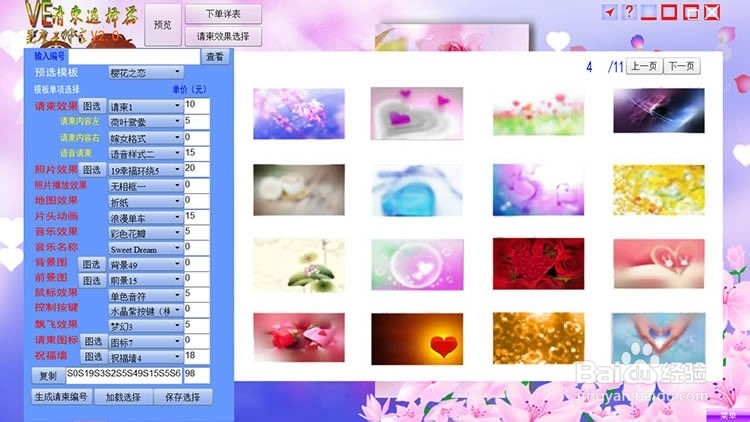Screen dimensions: 750x422
Task: Open the 彩色花瓣 music effect dropdown
Action: coord(145,233)
